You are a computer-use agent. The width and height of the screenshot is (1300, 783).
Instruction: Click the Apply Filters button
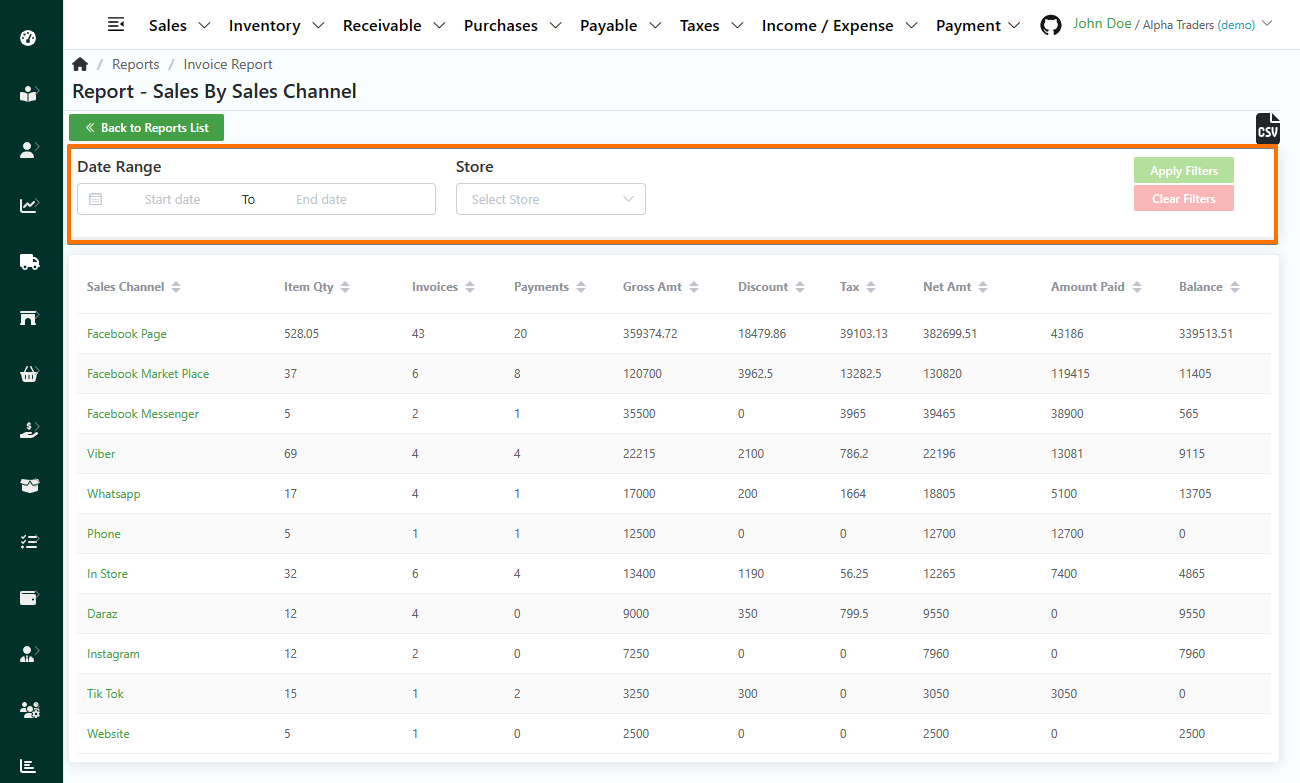pos(1184,170)
